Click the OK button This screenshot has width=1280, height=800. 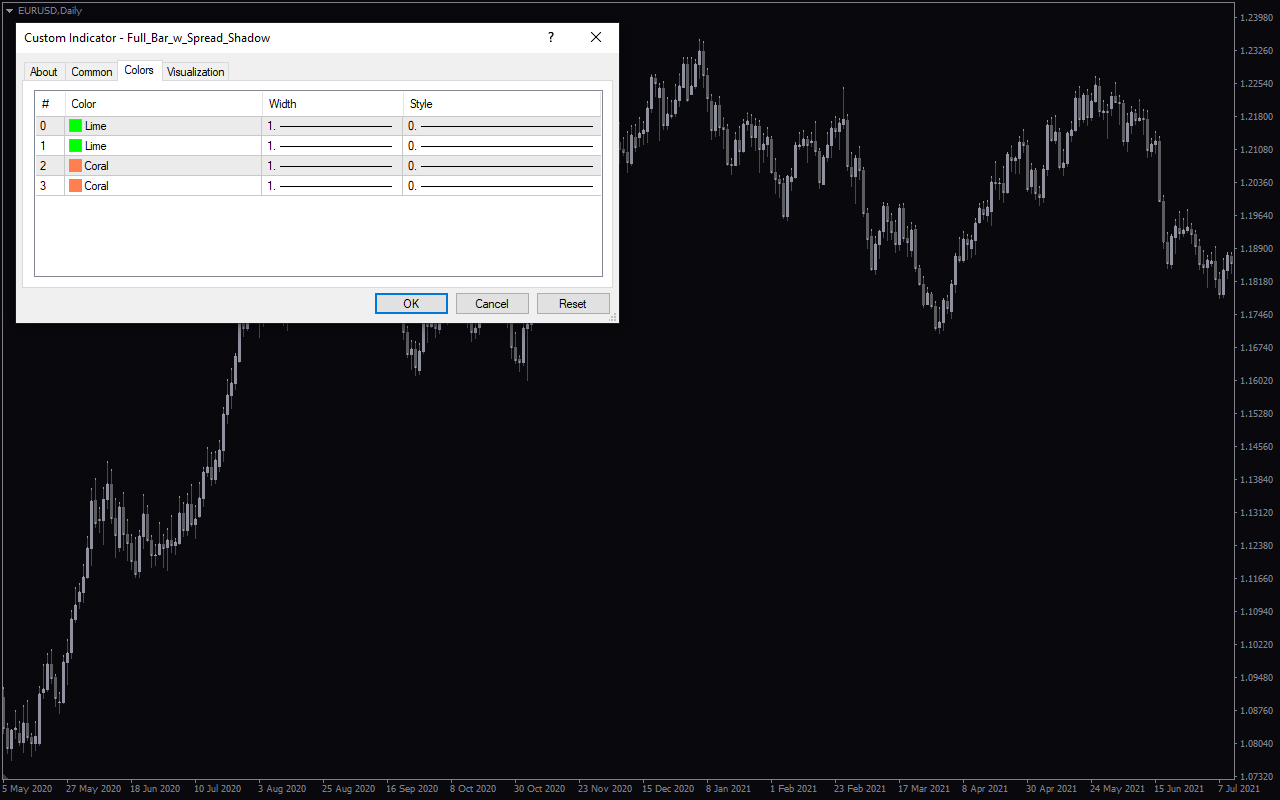coord(411,304)
